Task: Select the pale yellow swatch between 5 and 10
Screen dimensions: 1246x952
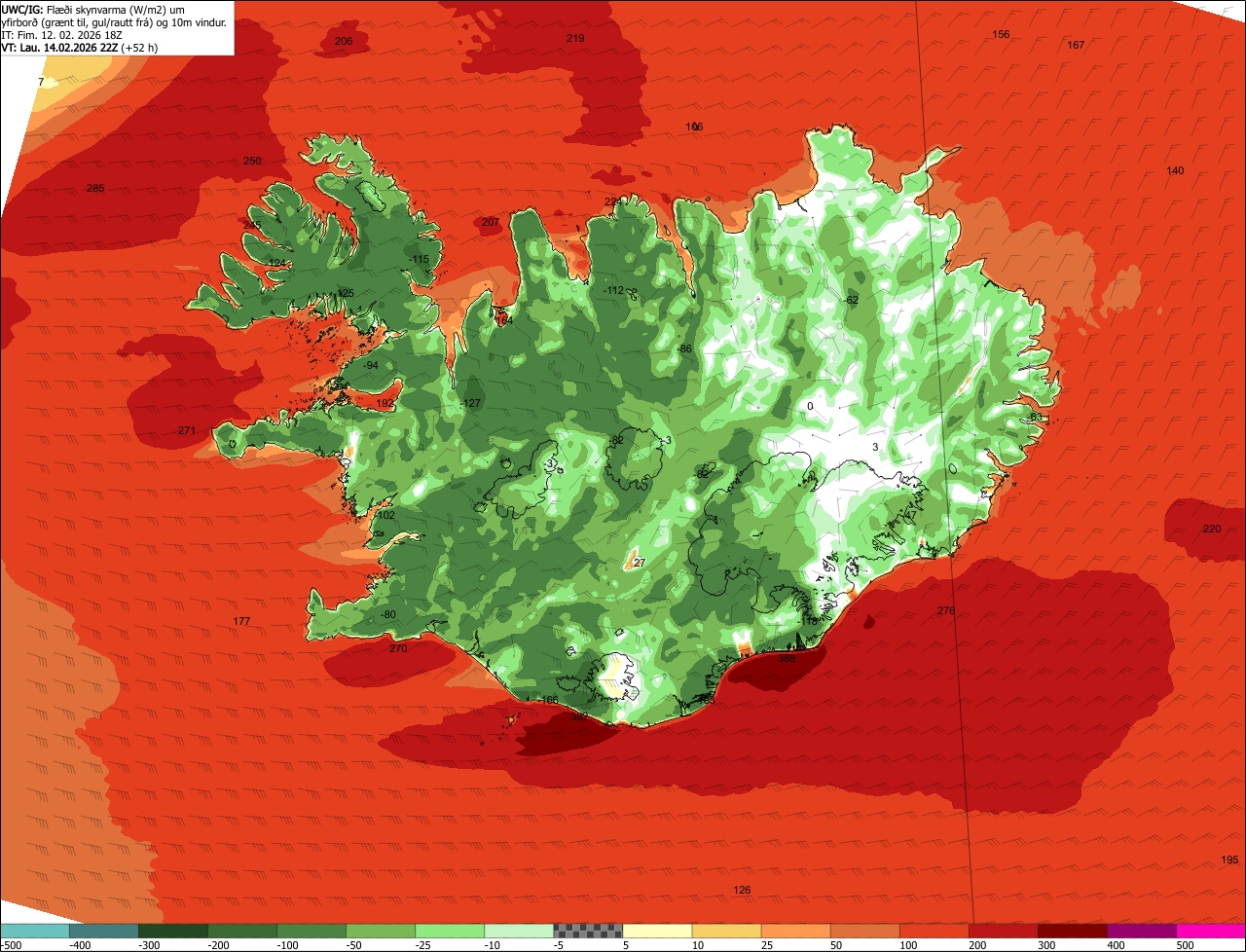Action: tap(657, 930)
